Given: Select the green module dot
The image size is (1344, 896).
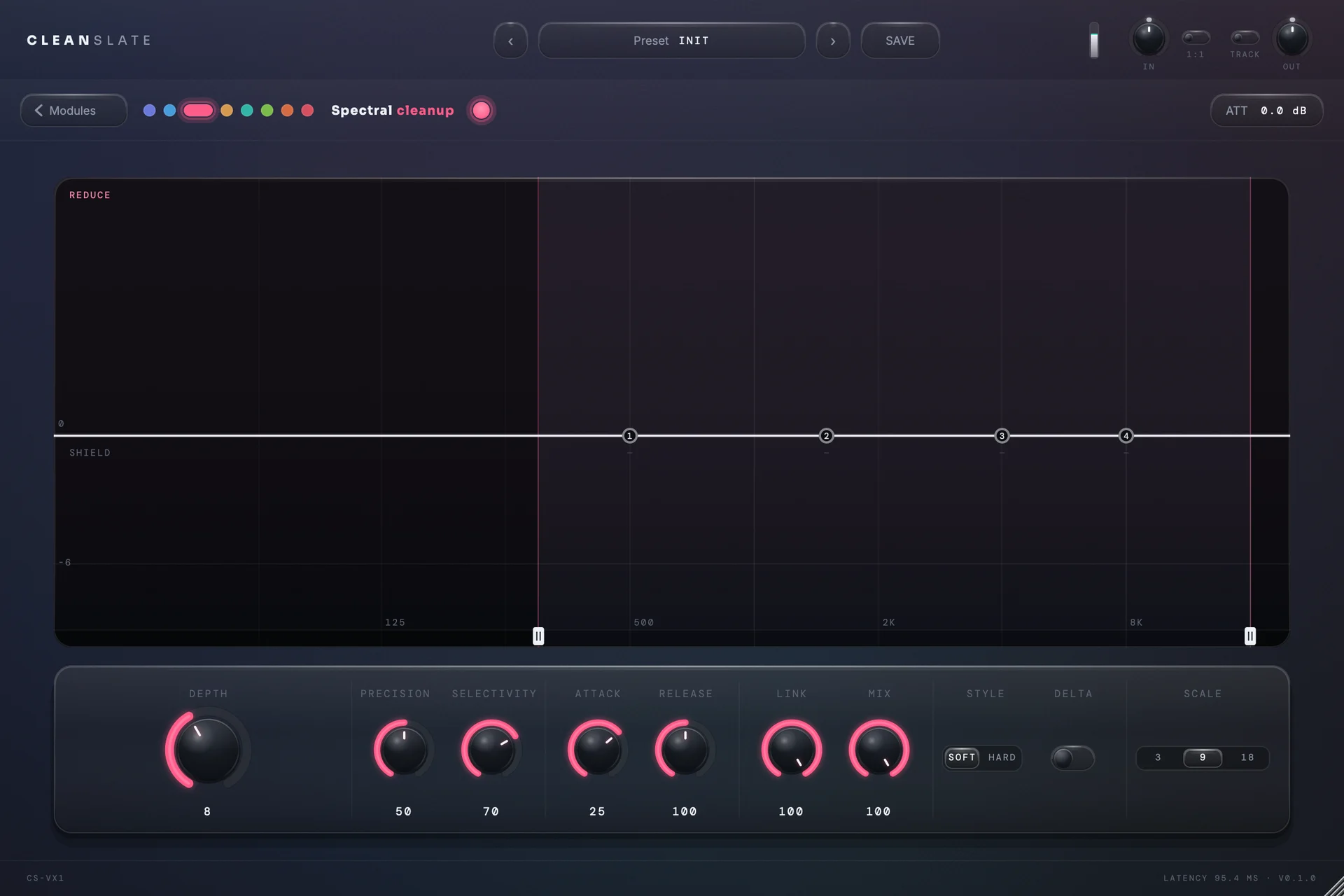Looking at the screenshot, I should 267,111.
